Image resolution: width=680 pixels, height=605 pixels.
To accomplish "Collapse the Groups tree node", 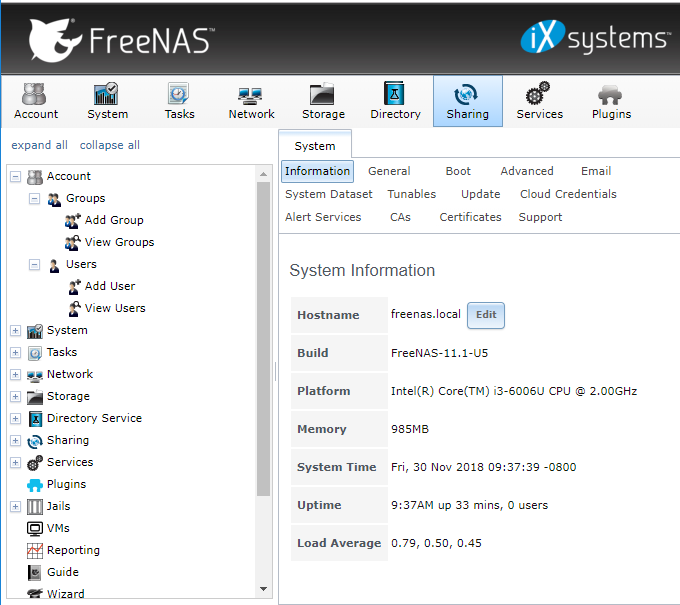I will coord(35,199).
